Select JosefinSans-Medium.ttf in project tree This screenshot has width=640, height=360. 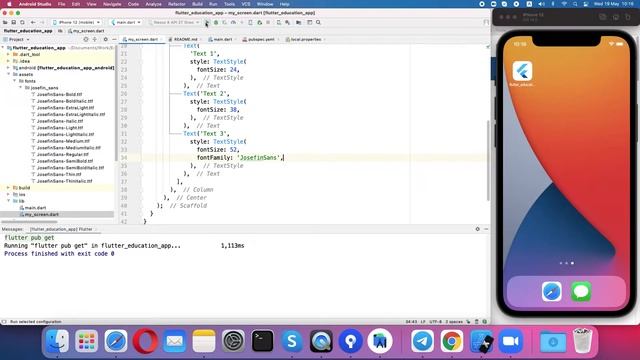click(63, 141)
